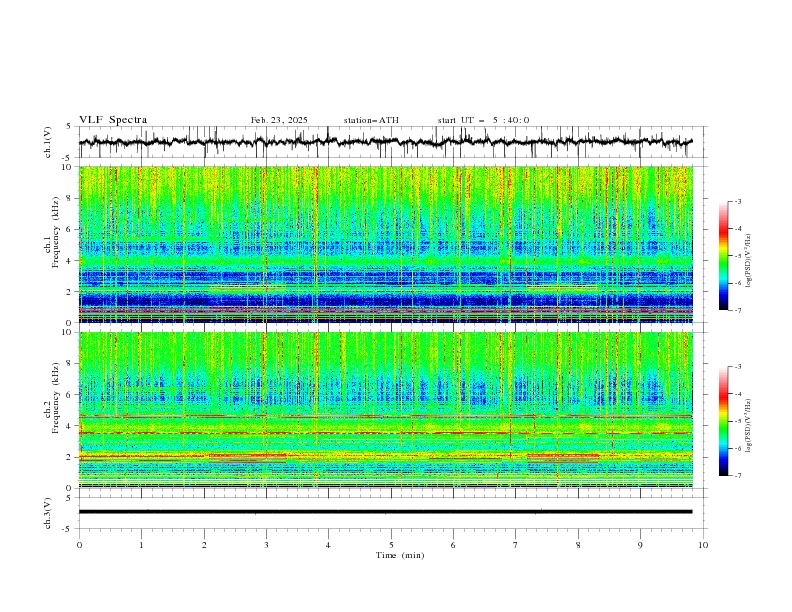792x612 pixels.
Task: Click the "ch.1(V)" waveform axis label
Action: click(x=48, y=142)
